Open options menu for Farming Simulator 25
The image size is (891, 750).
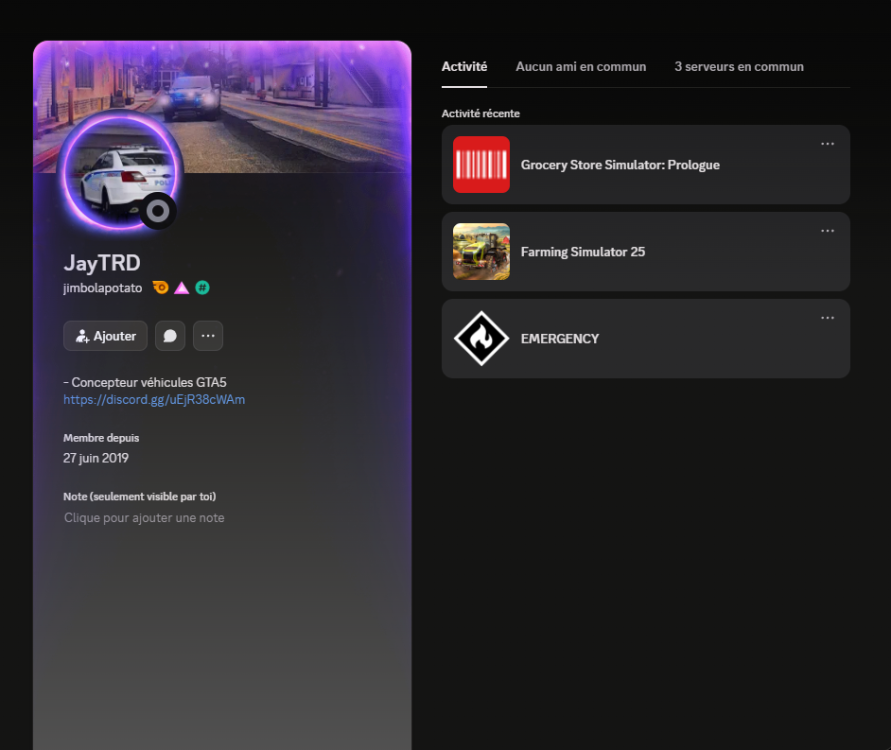[827, 231]
